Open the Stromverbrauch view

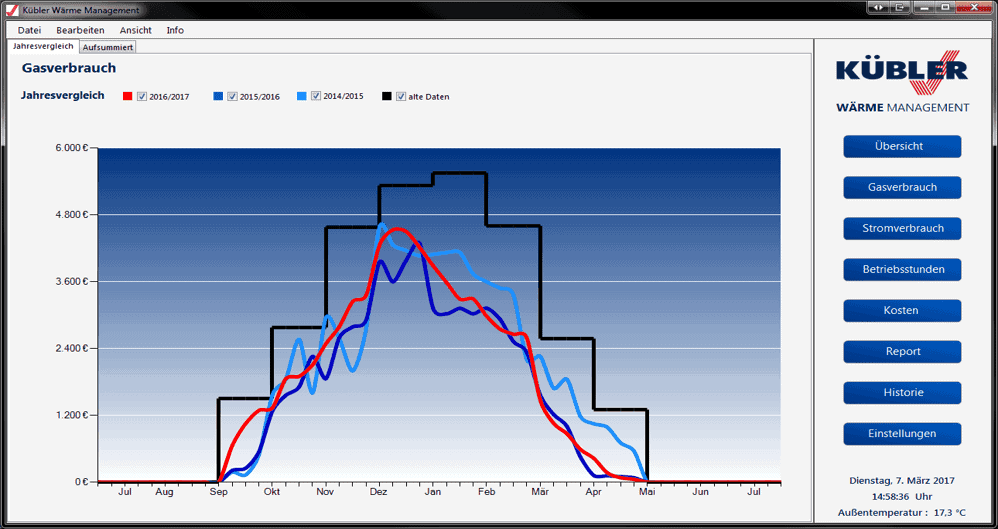(x=902, y=228)
